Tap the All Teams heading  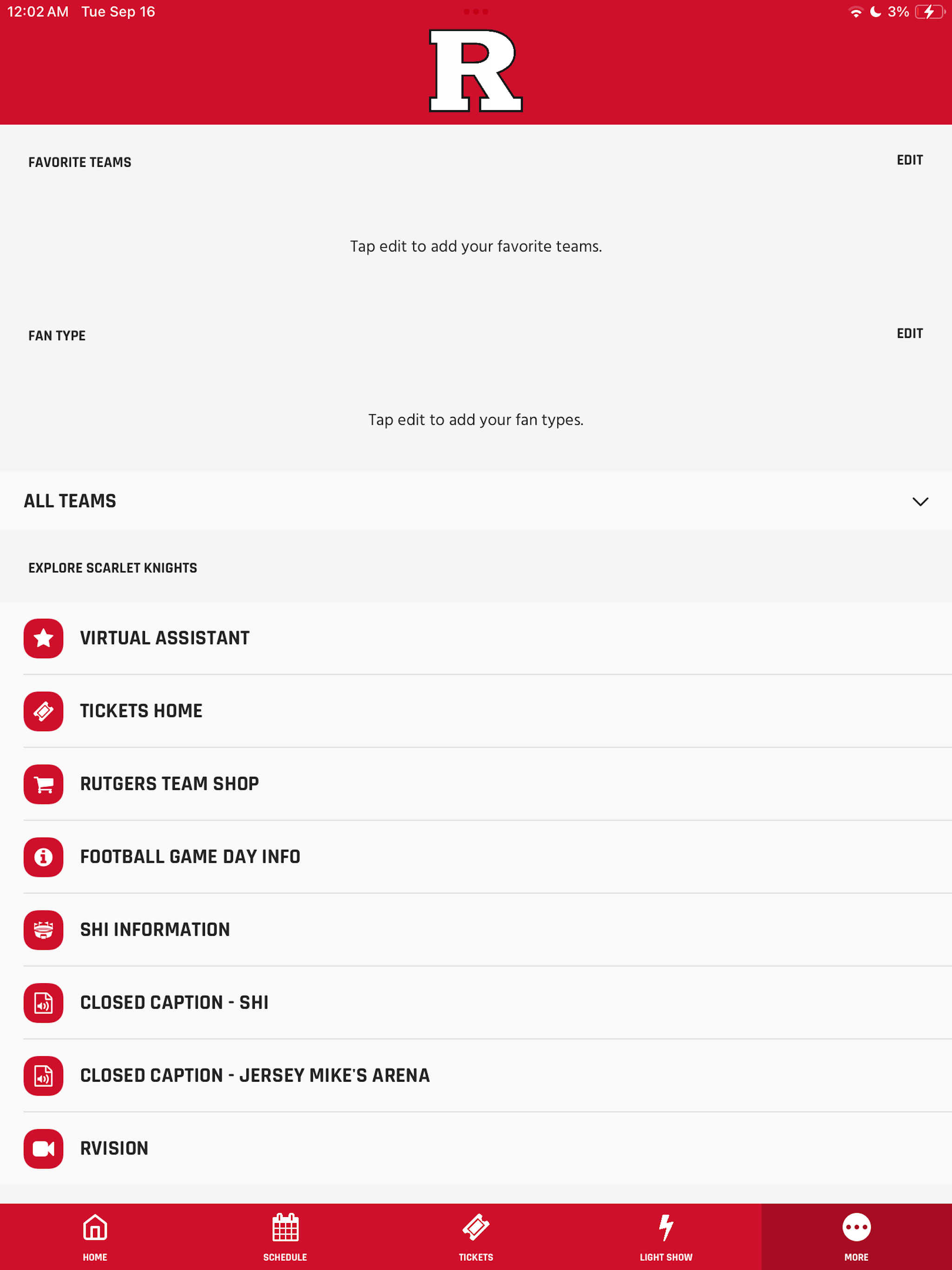70,501
